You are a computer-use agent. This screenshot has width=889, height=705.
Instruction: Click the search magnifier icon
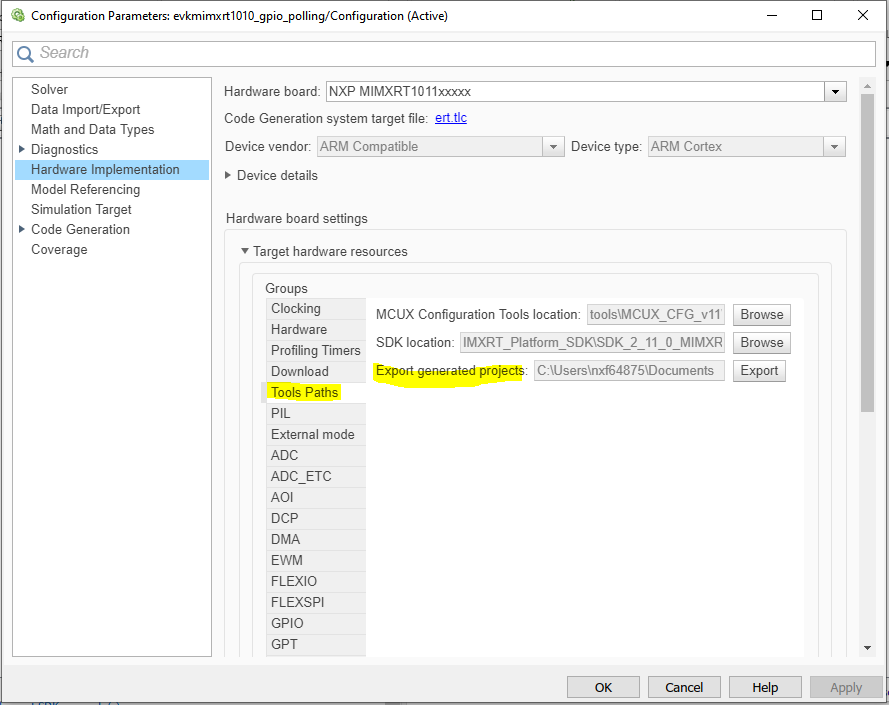point(24,53)
